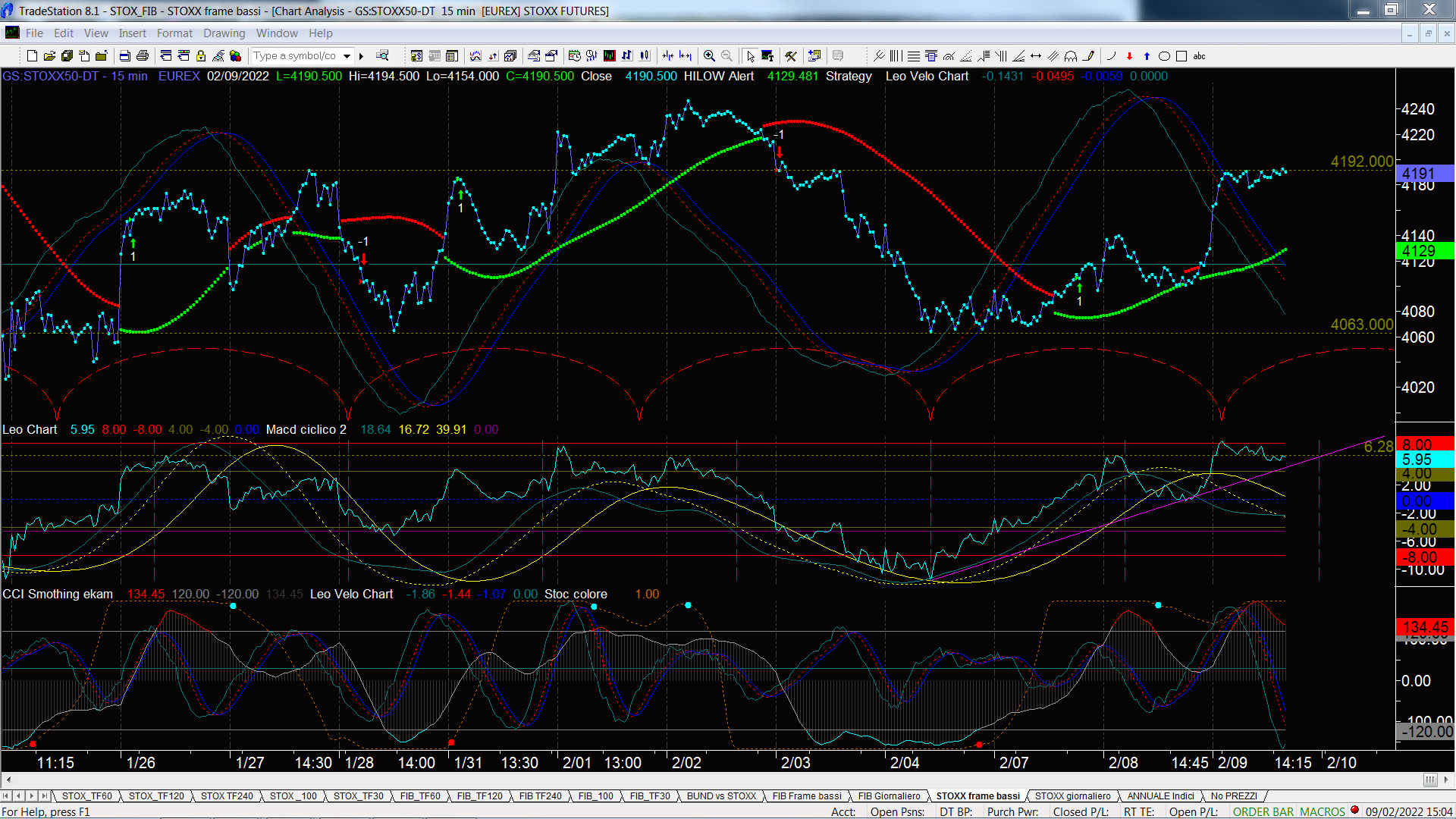Open symbol lookup magnifier icon
Image resolution: width=1456 pixels, height=819 pixels.
click(382, 56)
